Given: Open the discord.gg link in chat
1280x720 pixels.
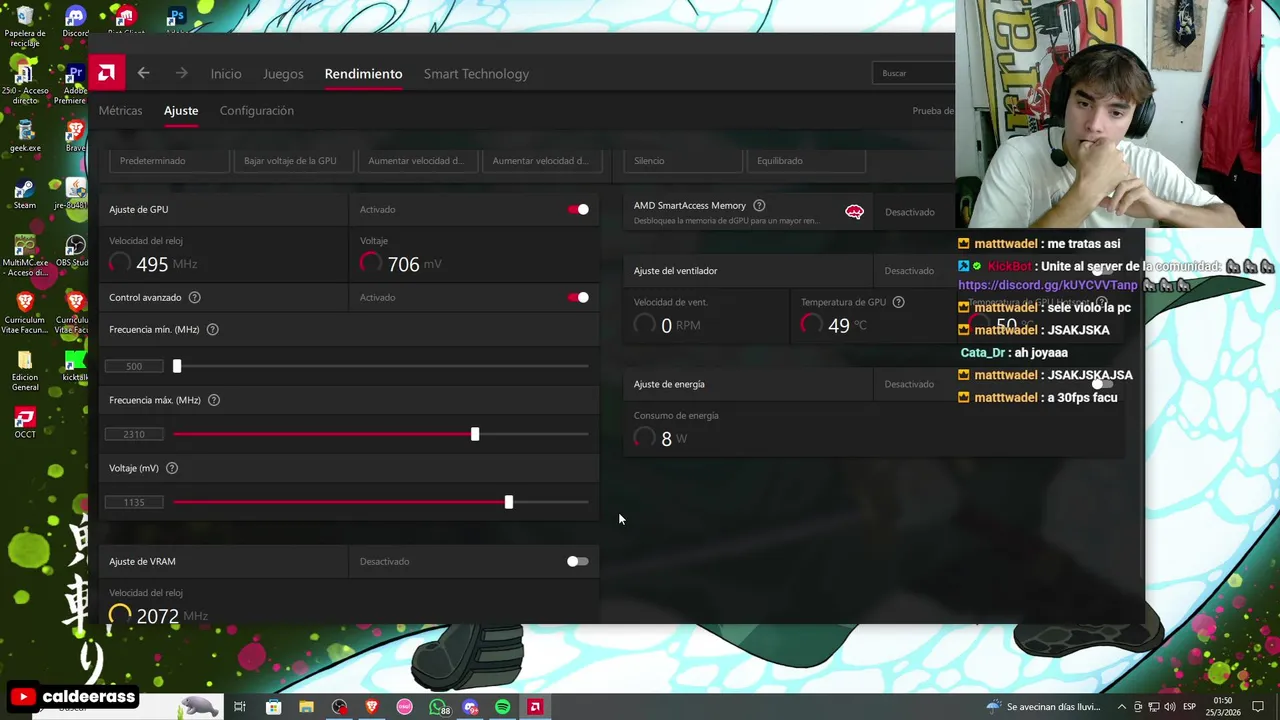Looking at the screenshot, I should coord(1048,285).
